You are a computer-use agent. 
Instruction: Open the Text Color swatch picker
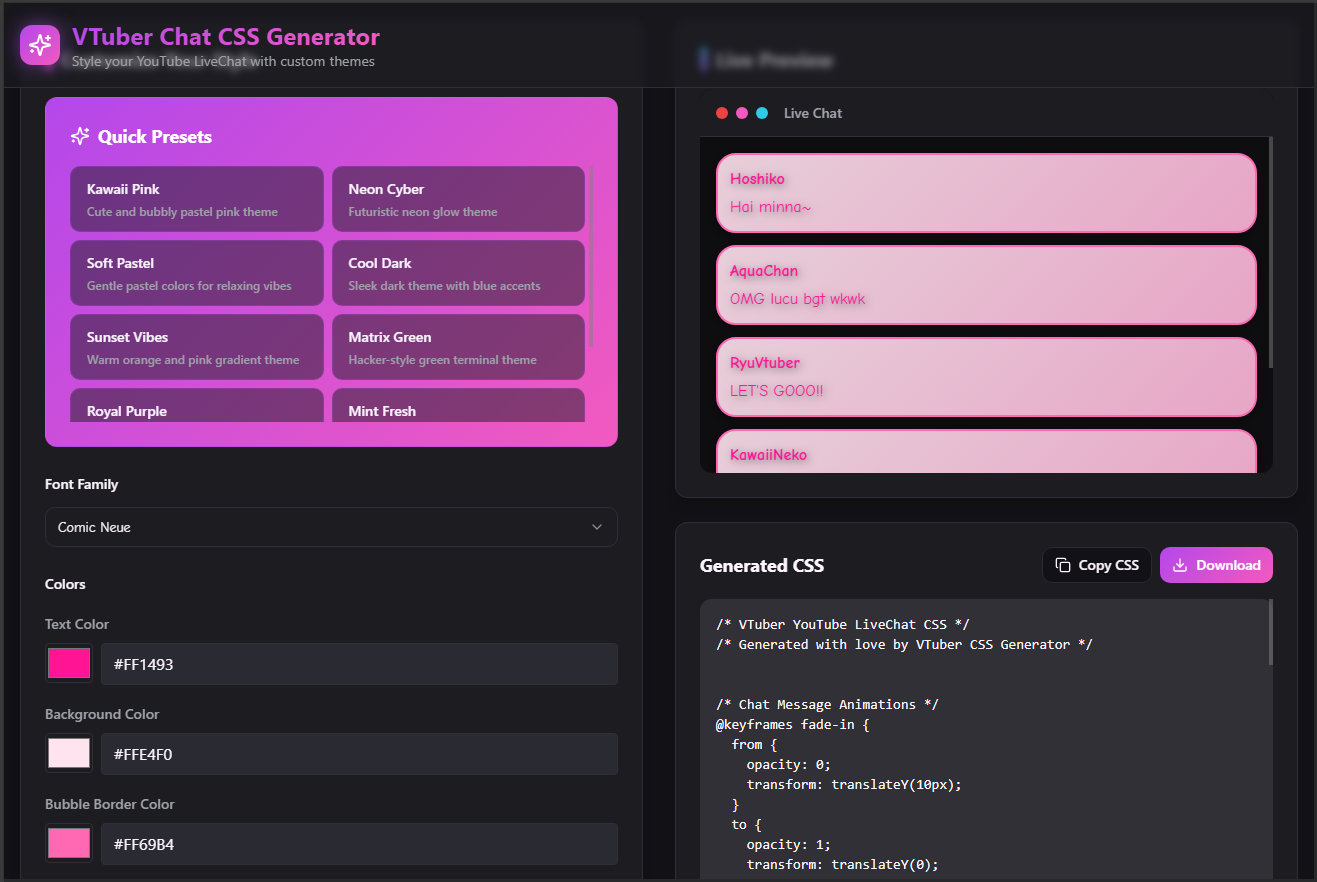click(x=68, y=663)
